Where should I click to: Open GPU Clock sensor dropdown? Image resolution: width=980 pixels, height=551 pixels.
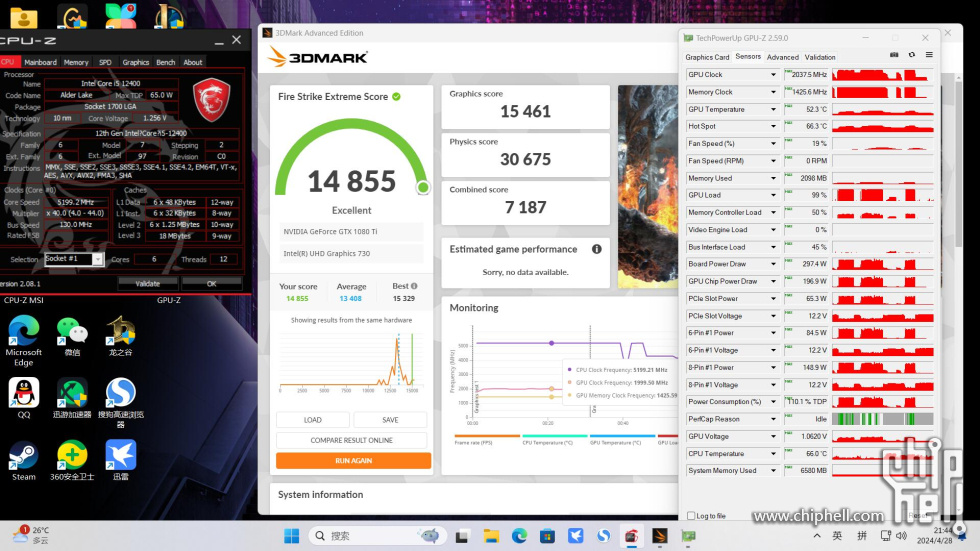click(773, 74)
